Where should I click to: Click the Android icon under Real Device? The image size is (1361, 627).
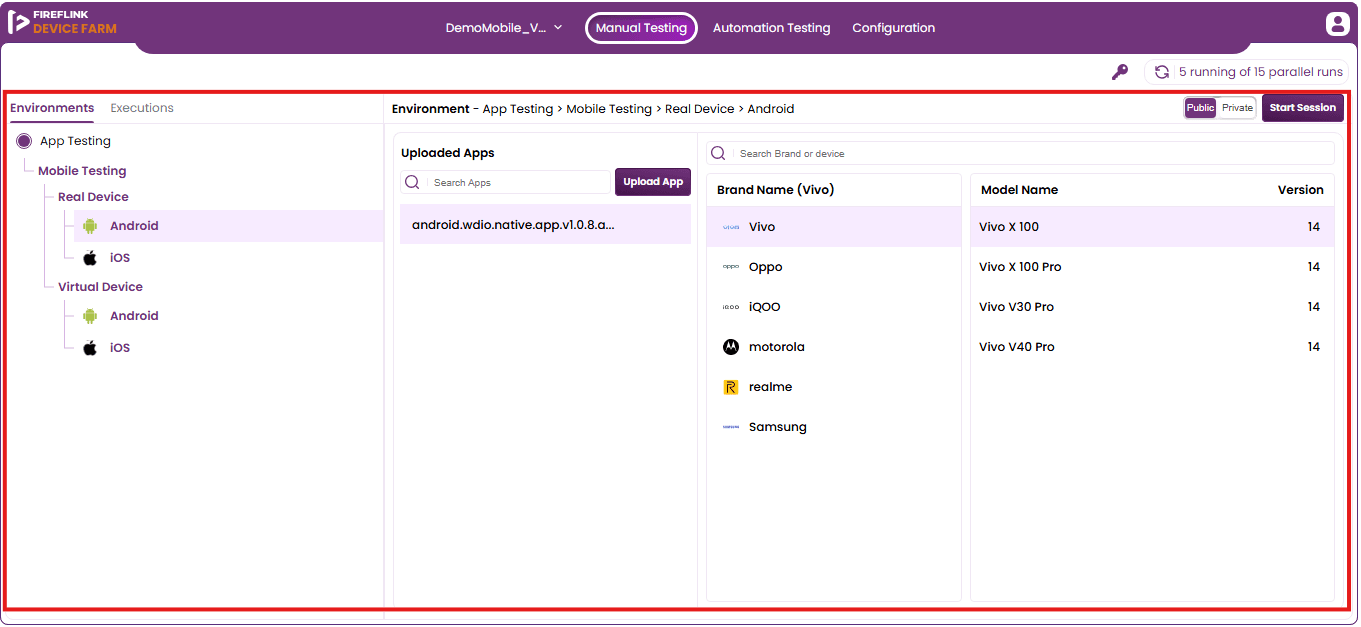point(90,226)
